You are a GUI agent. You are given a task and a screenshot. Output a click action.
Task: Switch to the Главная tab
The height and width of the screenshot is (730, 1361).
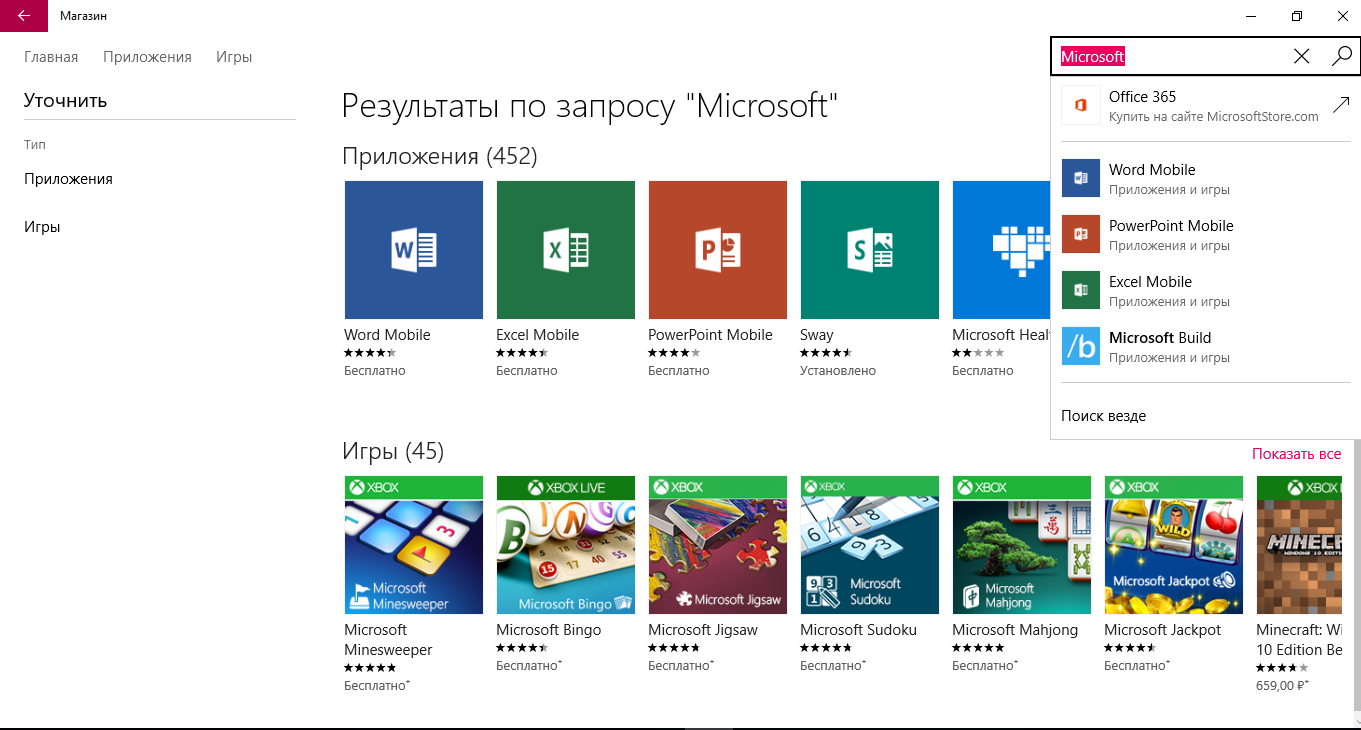(x=51, y=57)
